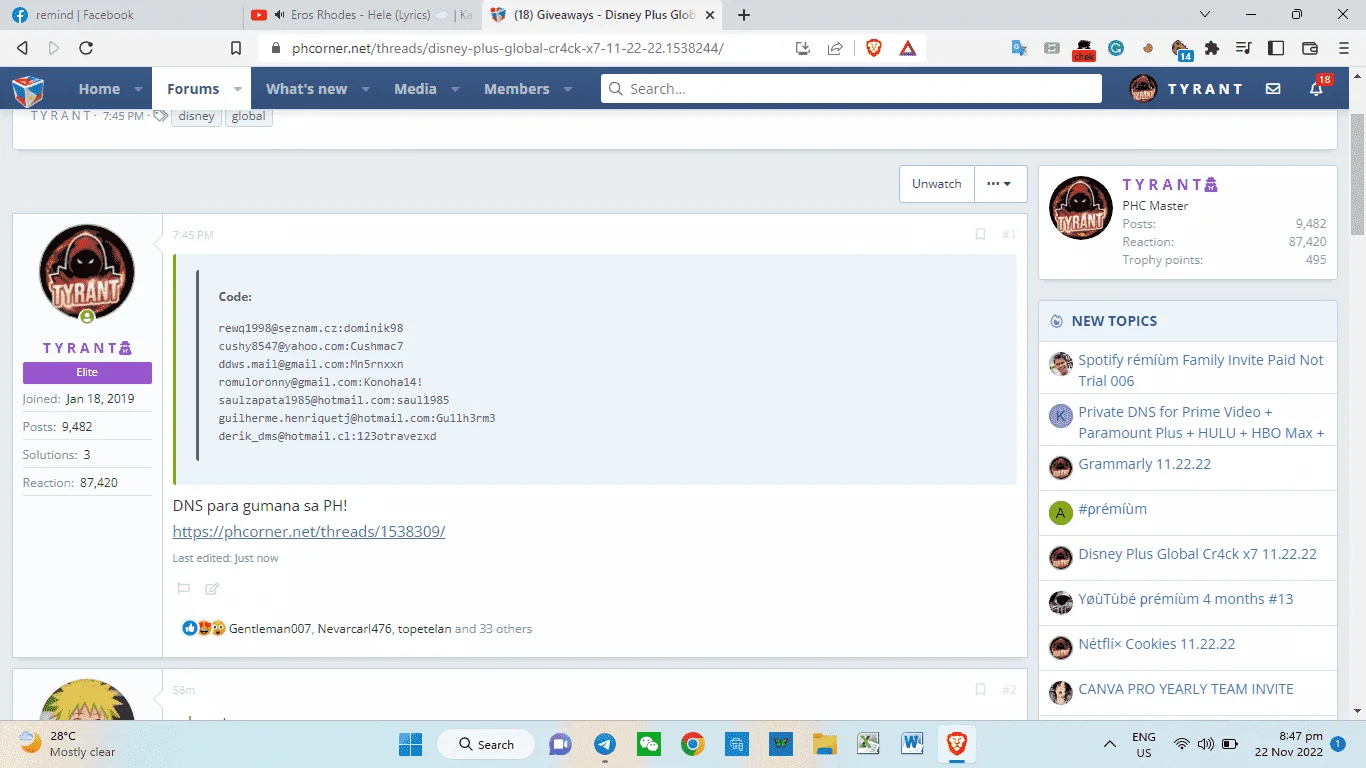Show the Brave sidebar panel
The width and height of the screenshot is (1366, 768).
tap(1276, 48)
